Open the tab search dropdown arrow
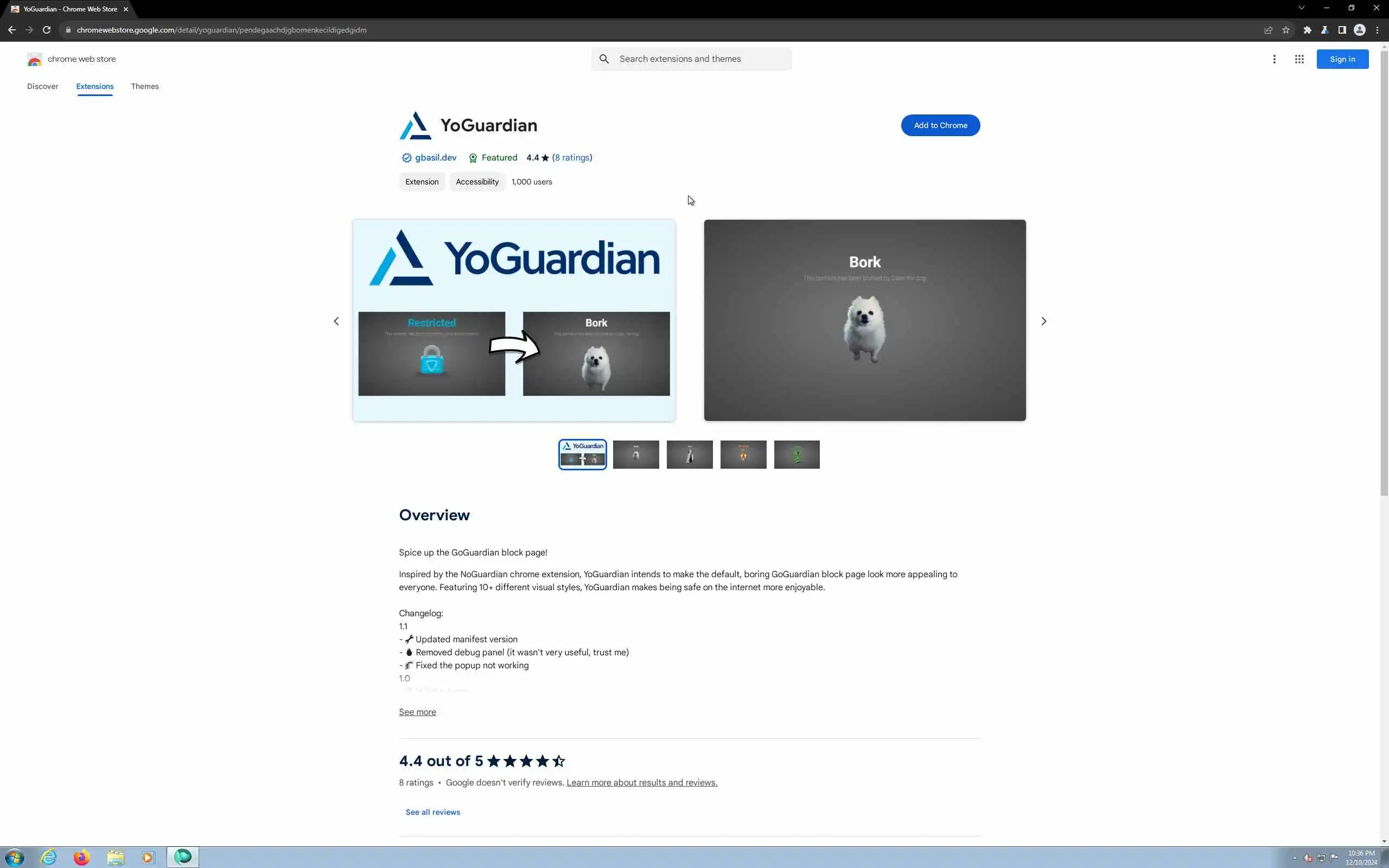 [x=1301, y=8]
